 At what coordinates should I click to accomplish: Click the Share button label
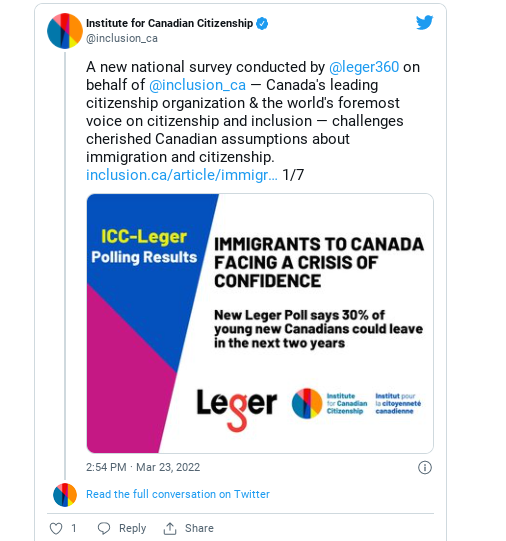199,528
